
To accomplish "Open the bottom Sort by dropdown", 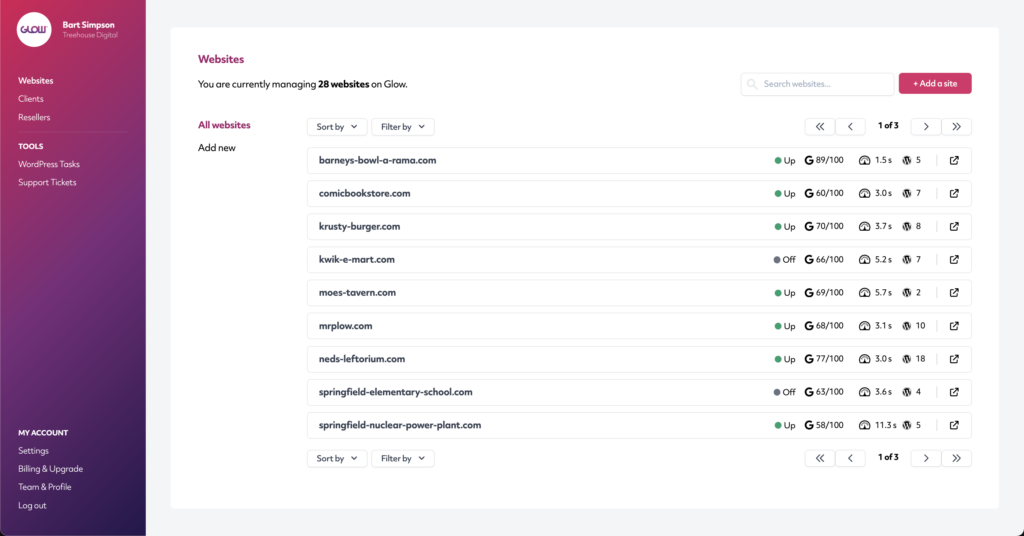I will [336, 458].
